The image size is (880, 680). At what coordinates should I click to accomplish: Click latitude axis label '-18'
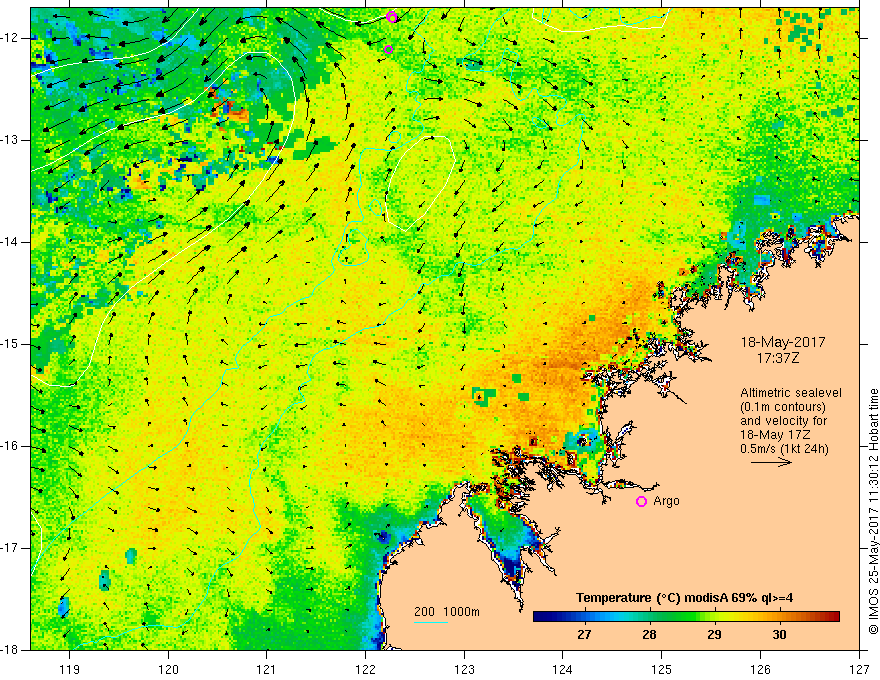[x=10, y=650]
